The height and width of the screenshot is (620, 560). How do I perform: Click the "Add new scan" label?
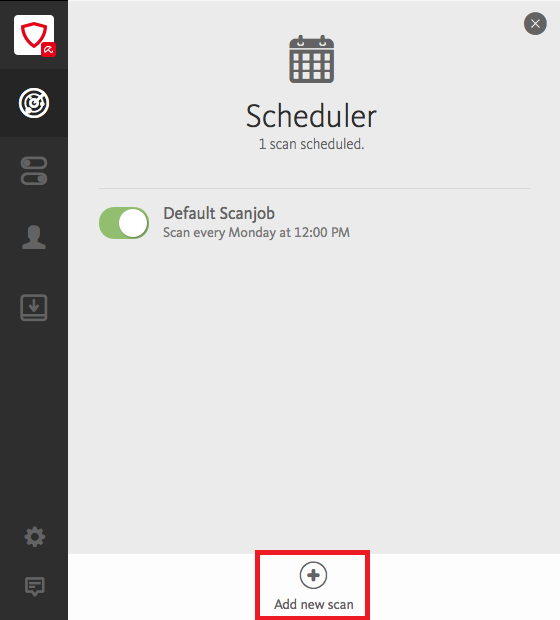click(314, 605)
